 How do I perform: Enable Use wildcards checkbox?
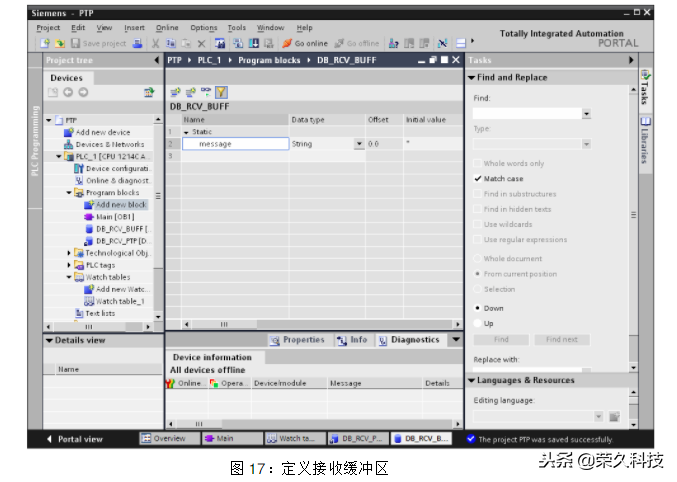click(477, 224)
